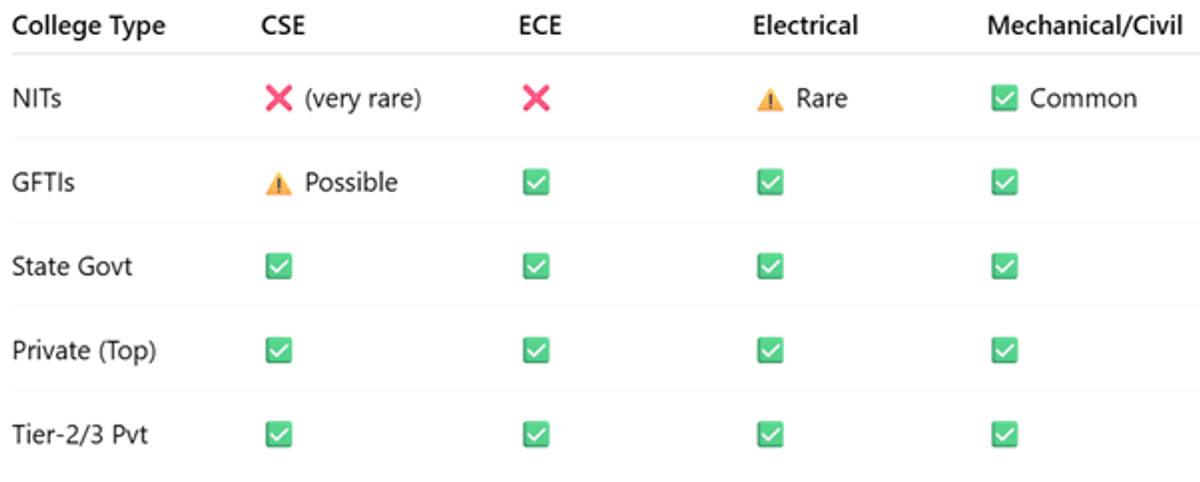Select the Tier-2/3 Pvt row label

pyautogui.click(x=80, y=435)
